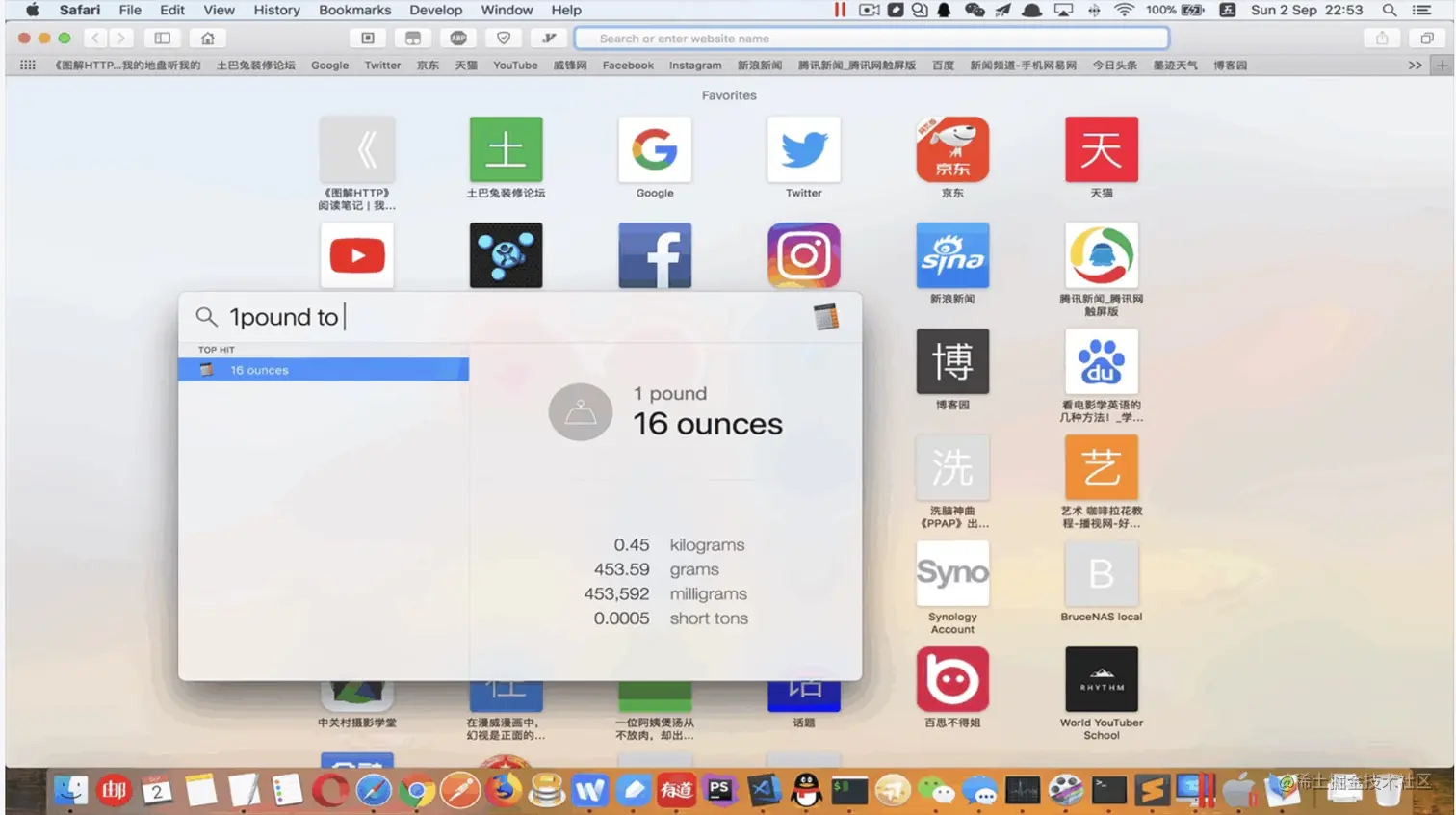The height and width of the screenshot is (815, 1456).
Task: Open the File menu
Action: point(130,10)
